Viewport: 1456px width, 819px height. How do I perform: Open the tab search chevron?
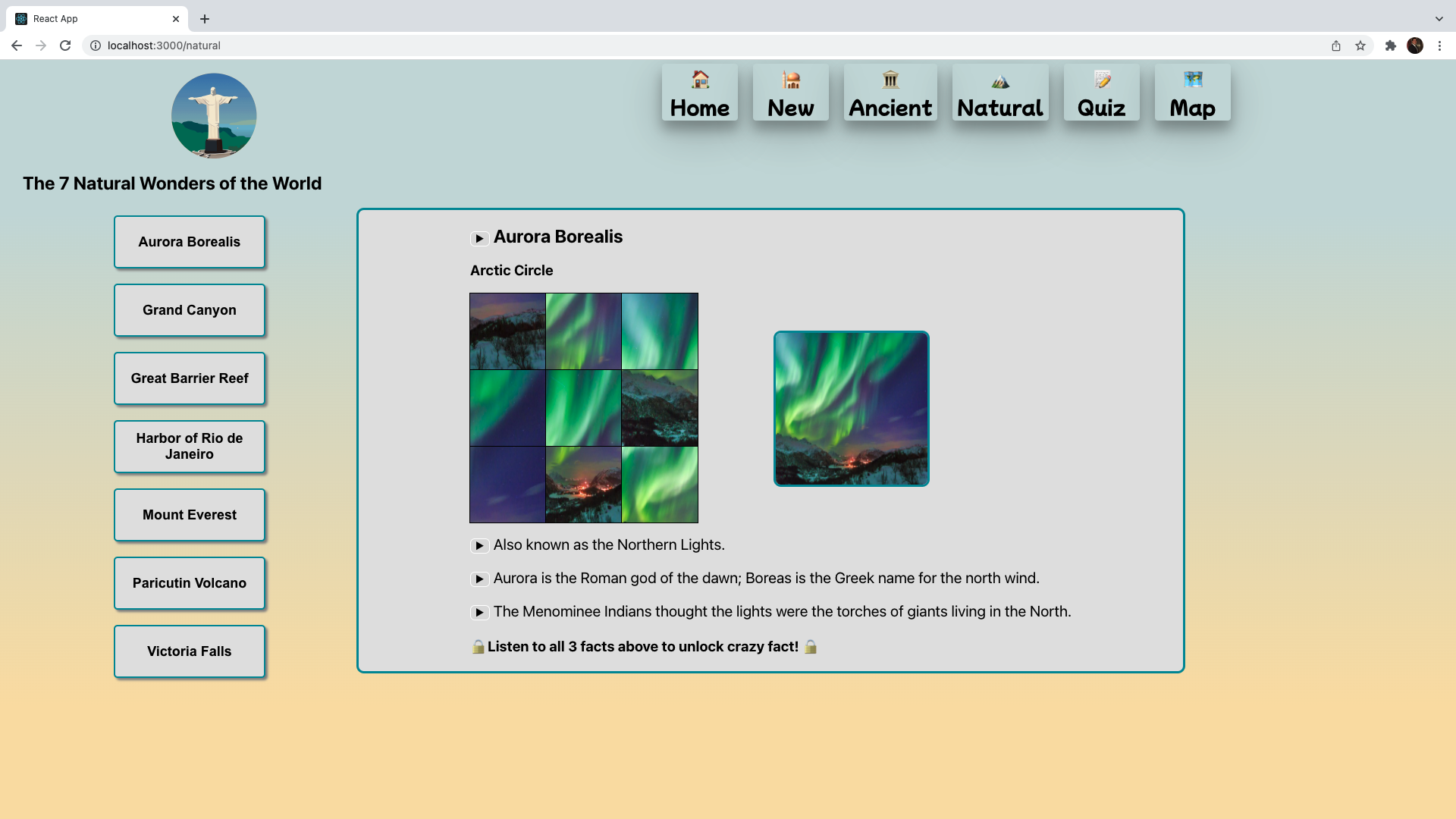pos(1439,19)
